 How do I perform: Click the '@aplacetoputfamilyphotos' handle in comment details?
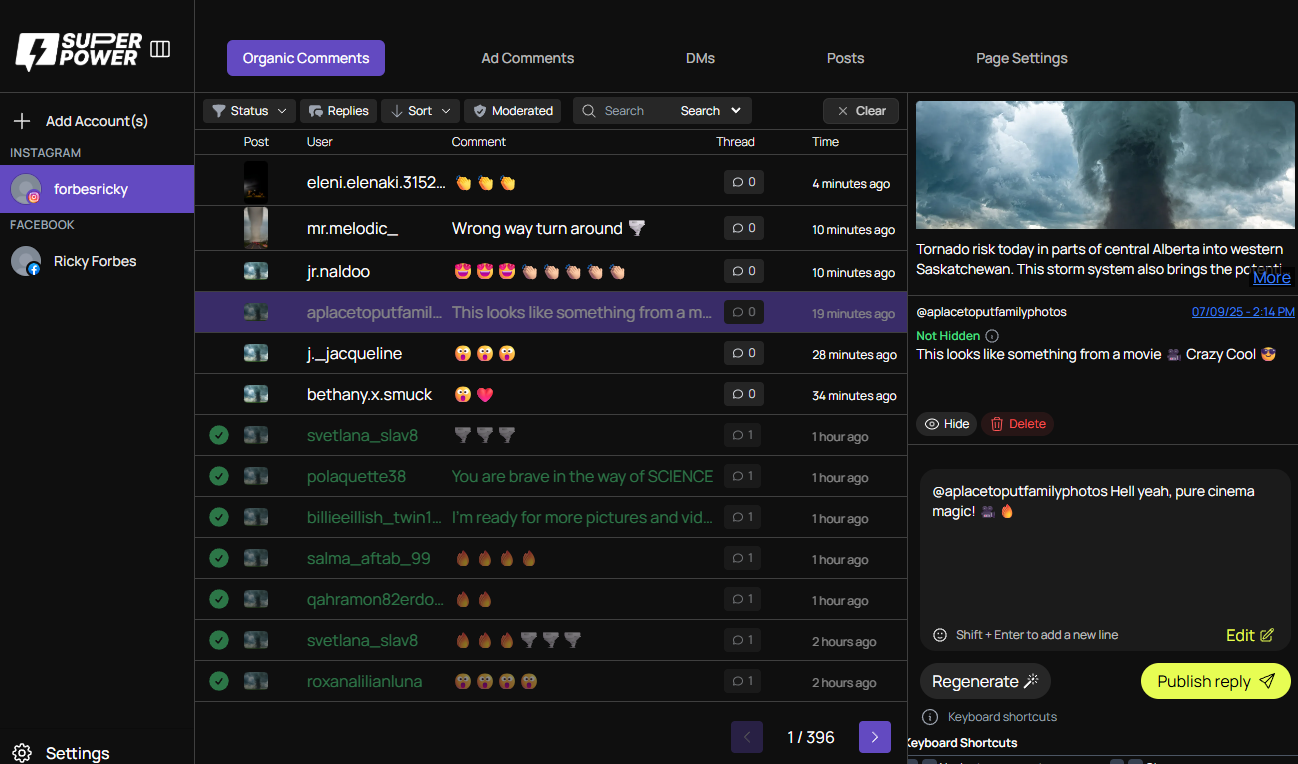click(991, 312)
